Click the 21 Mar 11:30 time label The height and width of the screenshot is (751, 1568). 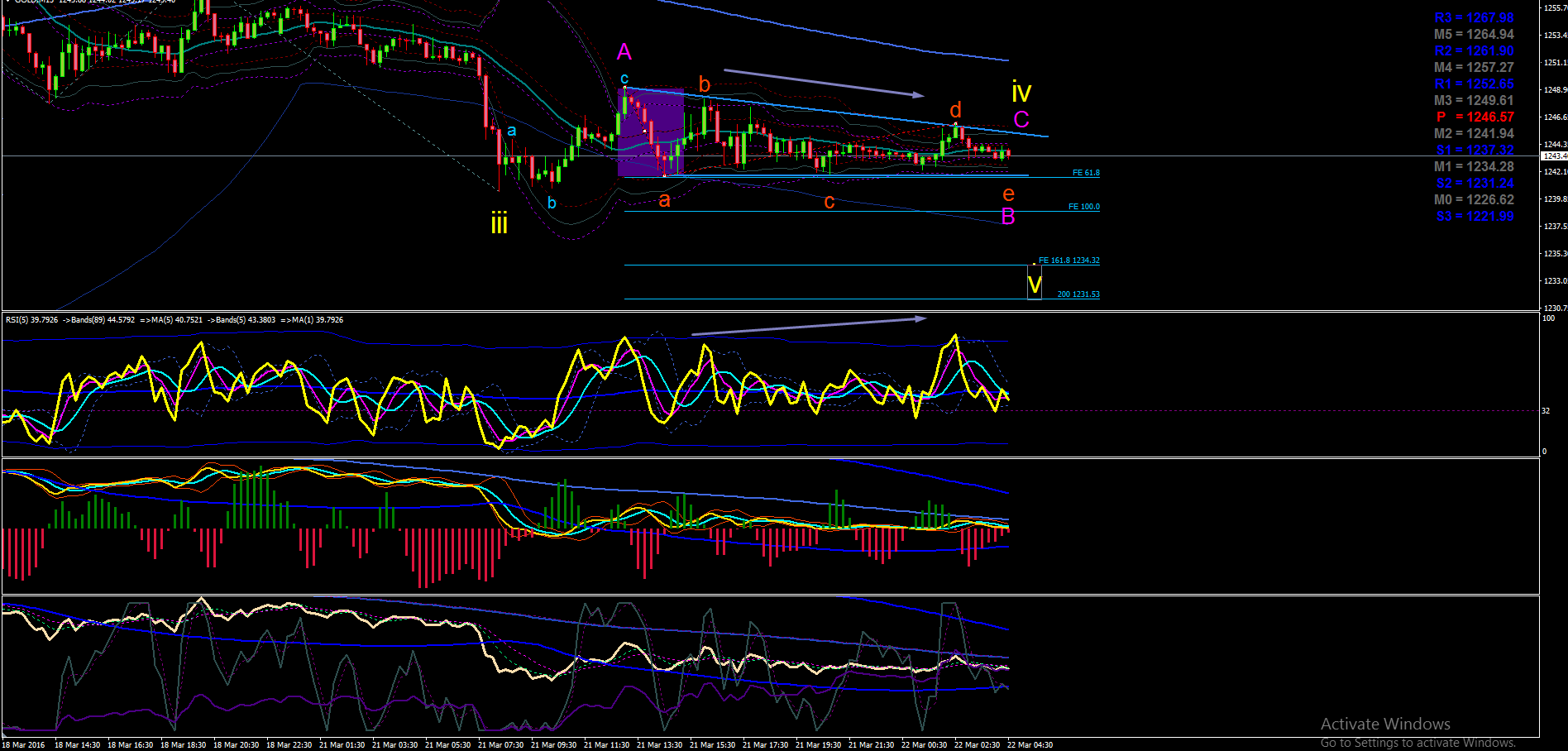(607, 745)
